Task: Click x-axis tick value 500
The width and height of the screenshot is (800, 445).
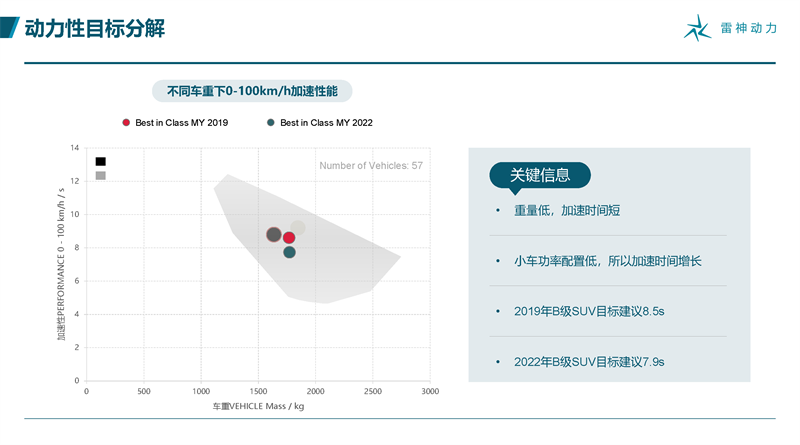Action: click(143, 391)
